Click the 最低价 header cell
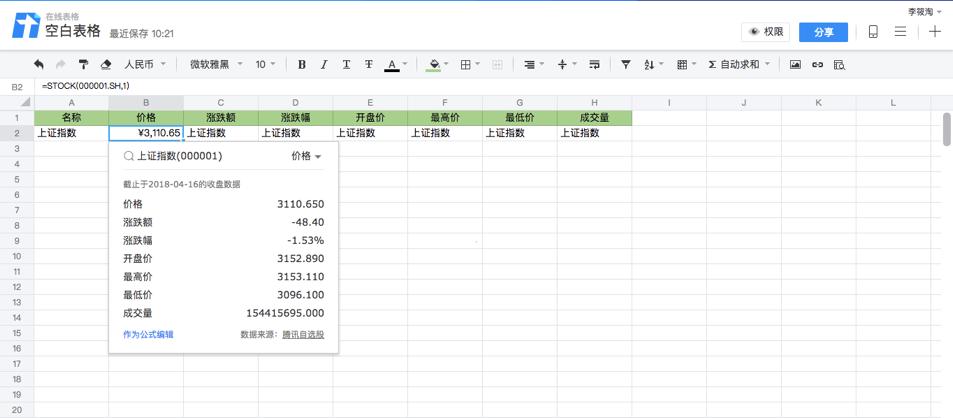953x418 pixels. coord(520,118)
